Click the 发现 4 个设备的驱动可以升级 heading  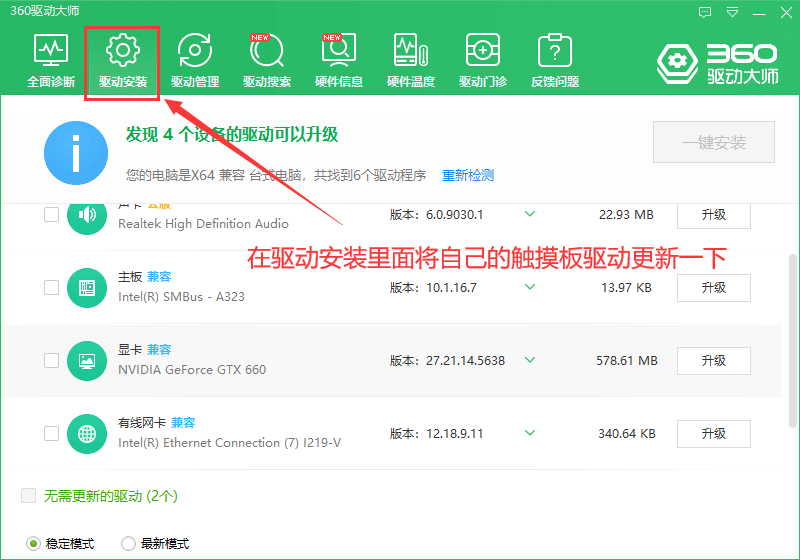click(x=232, y=134)
